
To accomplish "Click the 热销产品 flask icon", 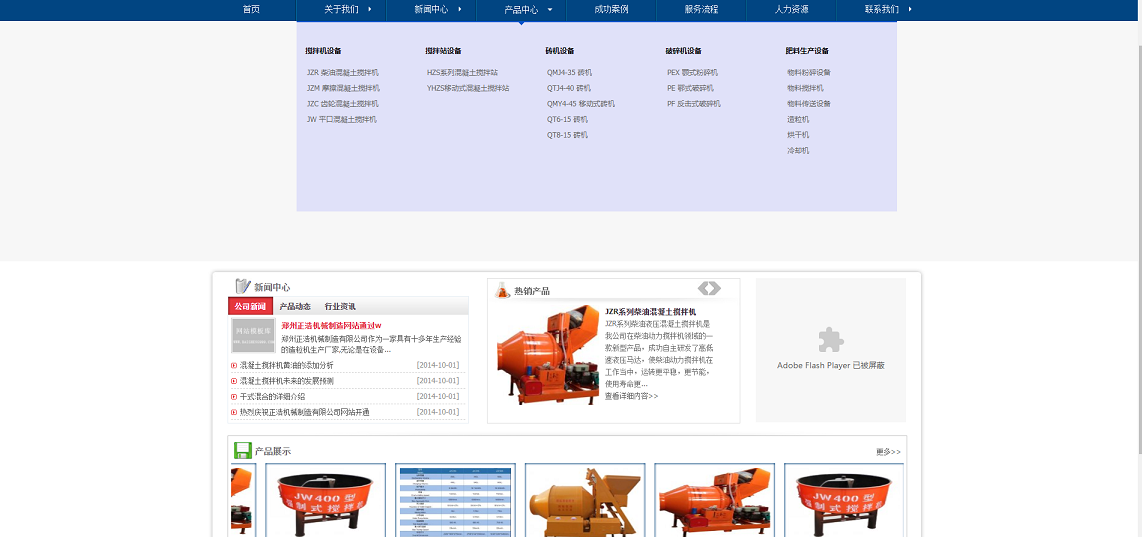I will (x=503, y=290).
